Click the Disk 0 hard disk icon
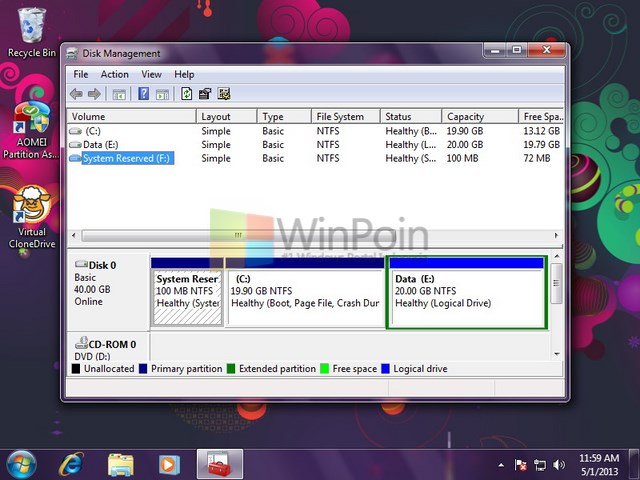The height and width of the screenshot is (480, 640). [81, 264]
